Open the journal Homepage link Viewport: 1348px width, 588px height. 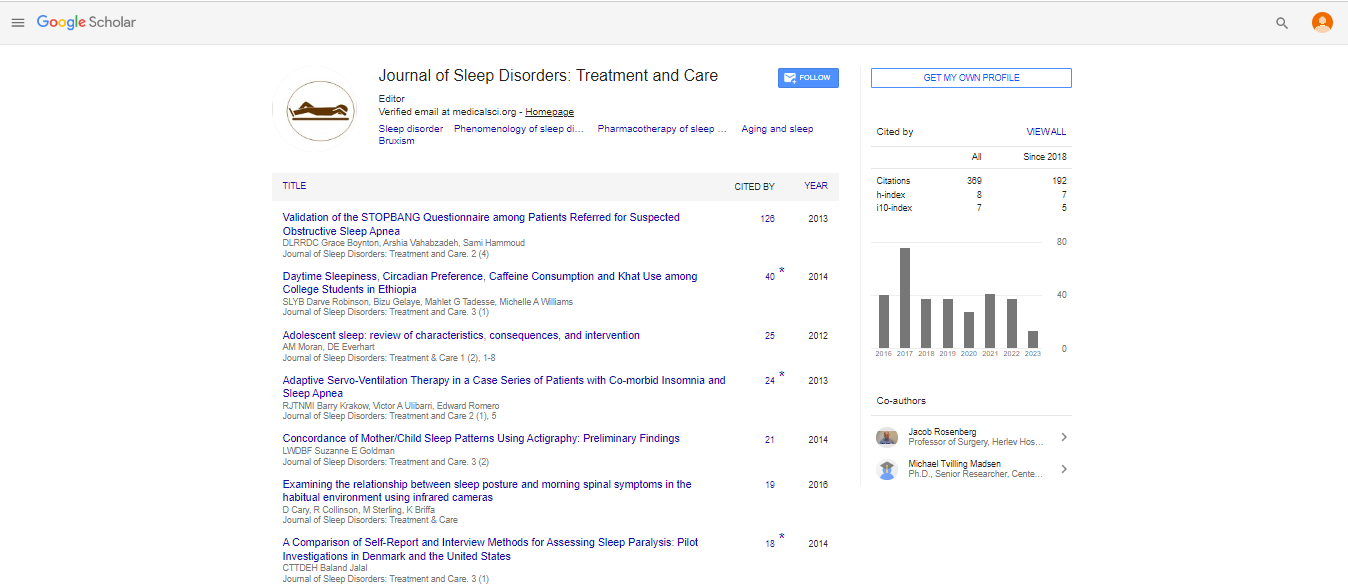click(550, 112)
